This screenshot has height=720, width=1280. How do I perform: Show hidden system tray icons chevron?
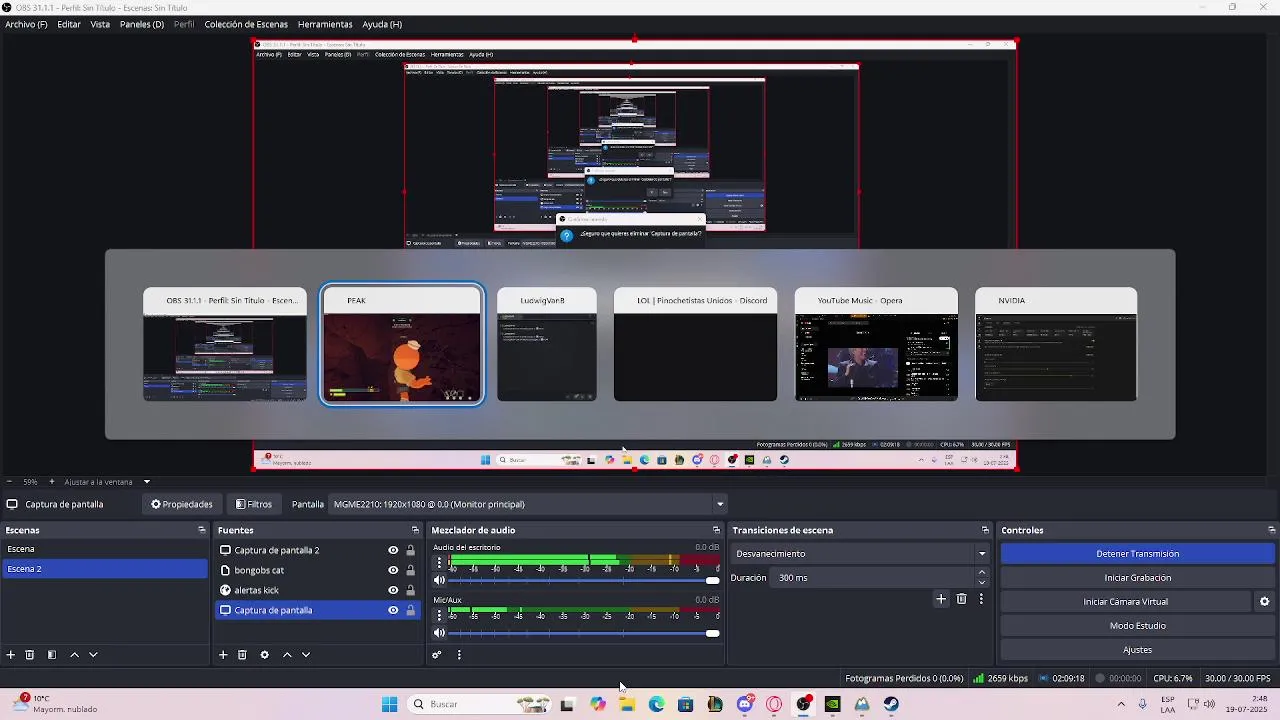point(1121,704)
